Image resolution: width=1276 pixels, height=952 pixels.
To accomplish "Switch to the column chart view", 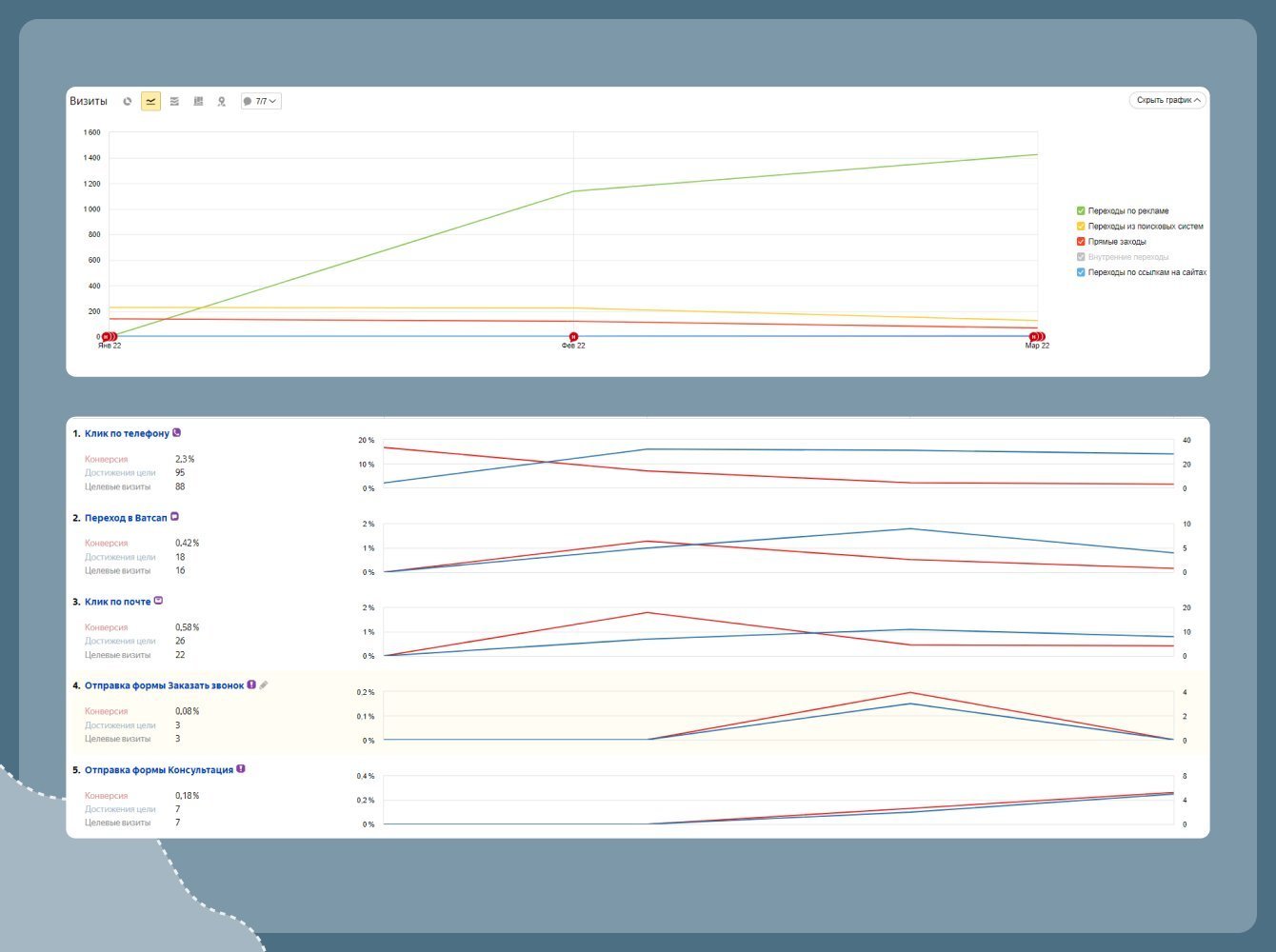I will click(198, 101).
